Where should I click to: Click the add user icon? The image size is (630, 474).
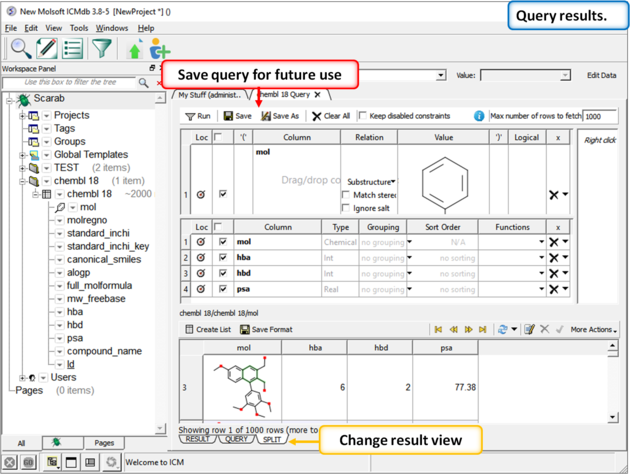click(x=159, y=50)
